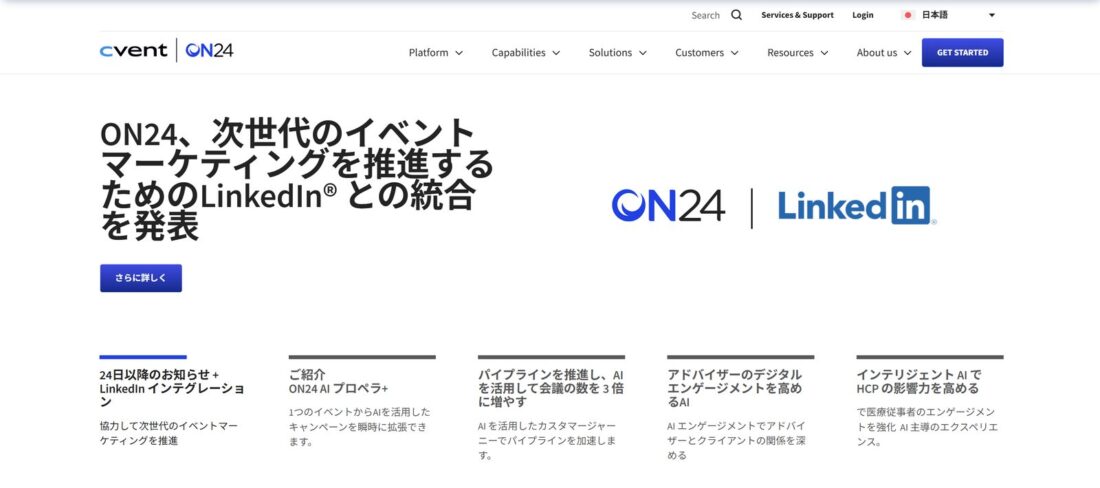Click the LinkedIn logo in hero banner

click(x=857, y=206)
